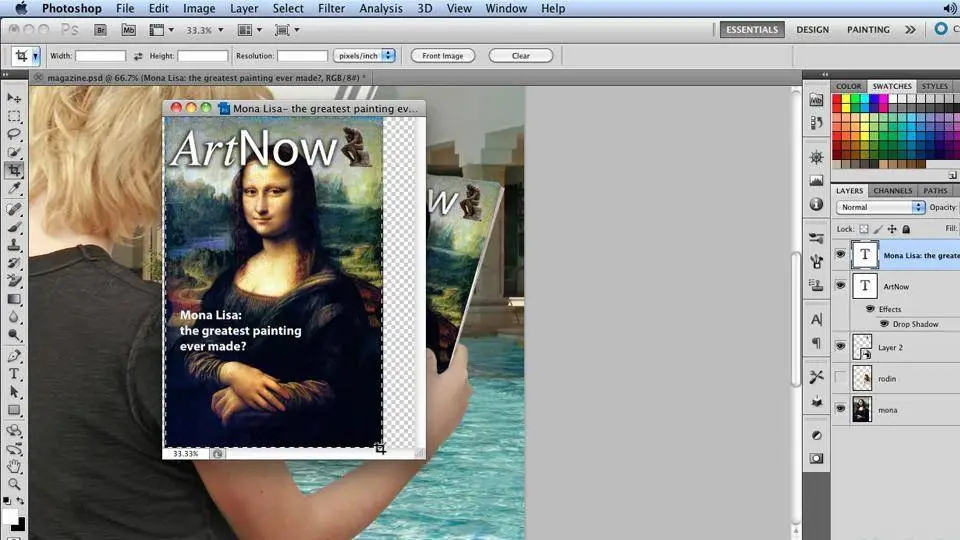Hide the Mona Lisa text layer
This screenshot has height=540, width=960.
(841, 254)
